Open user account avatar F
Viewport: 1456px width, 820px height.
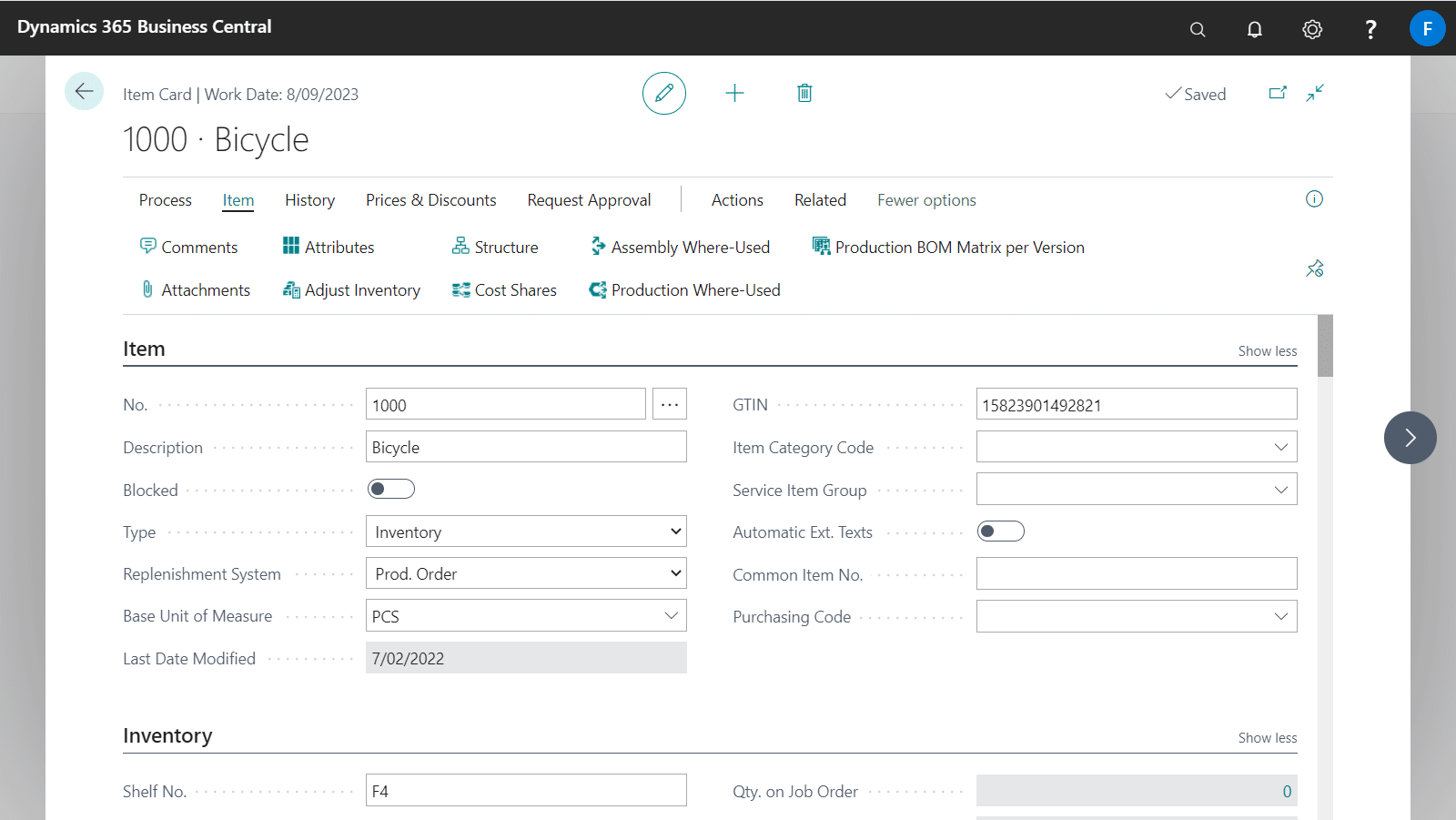point(1427,28)
